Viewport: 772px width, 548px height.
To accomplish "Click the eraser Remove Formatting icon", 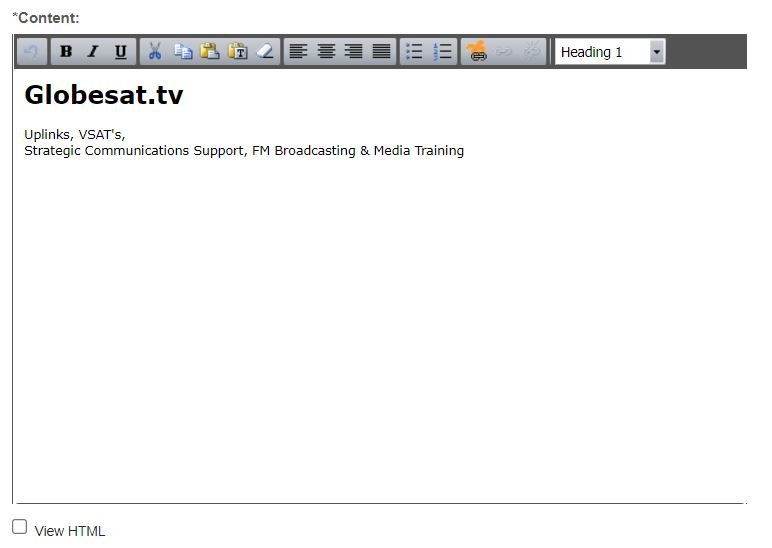I will point(265,52).
